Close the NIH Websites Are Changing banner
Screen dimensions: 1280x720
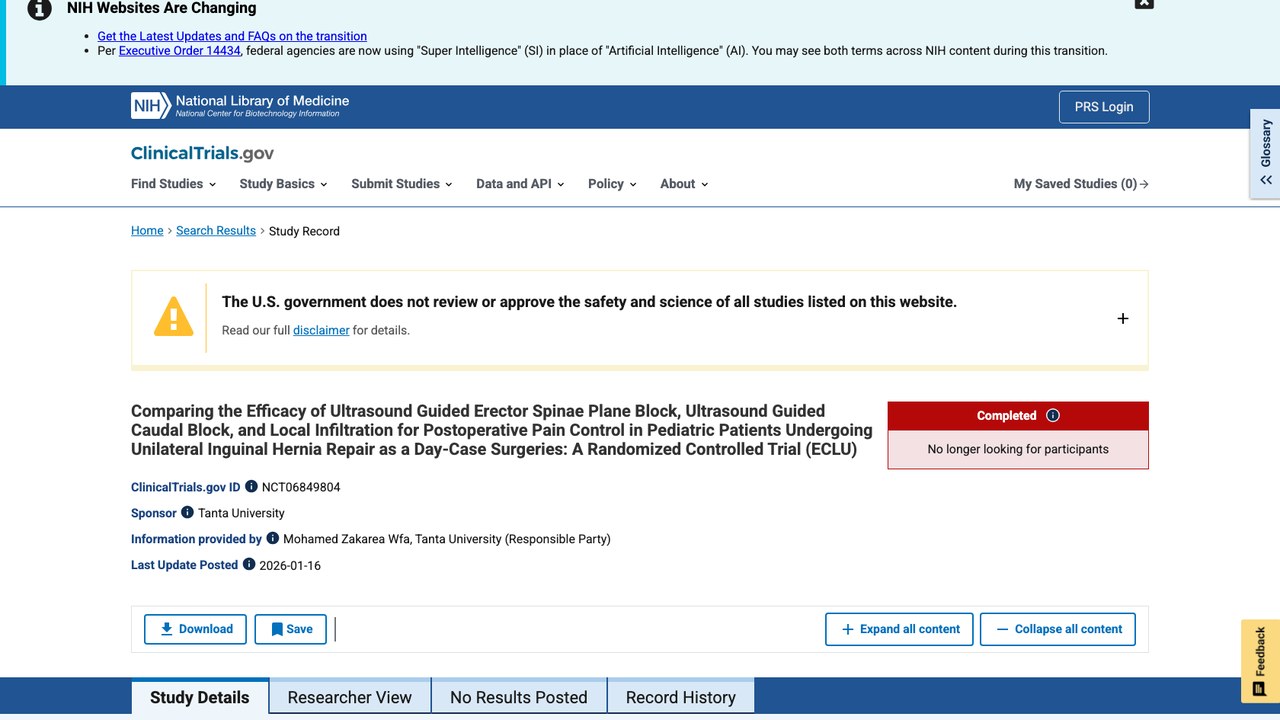[1144, 3]
